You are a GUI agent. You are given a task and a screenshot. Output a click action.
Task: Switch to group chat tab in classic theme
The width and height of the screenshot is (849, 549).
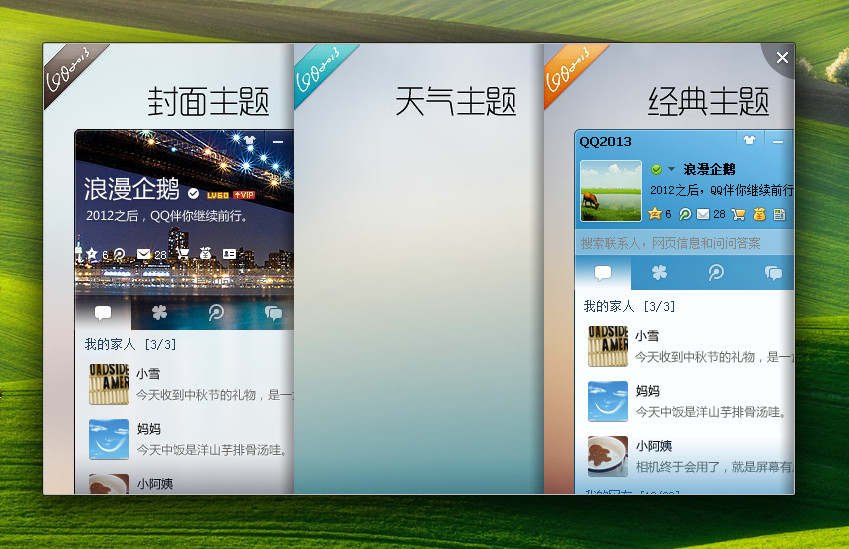(x=773, y=273)
